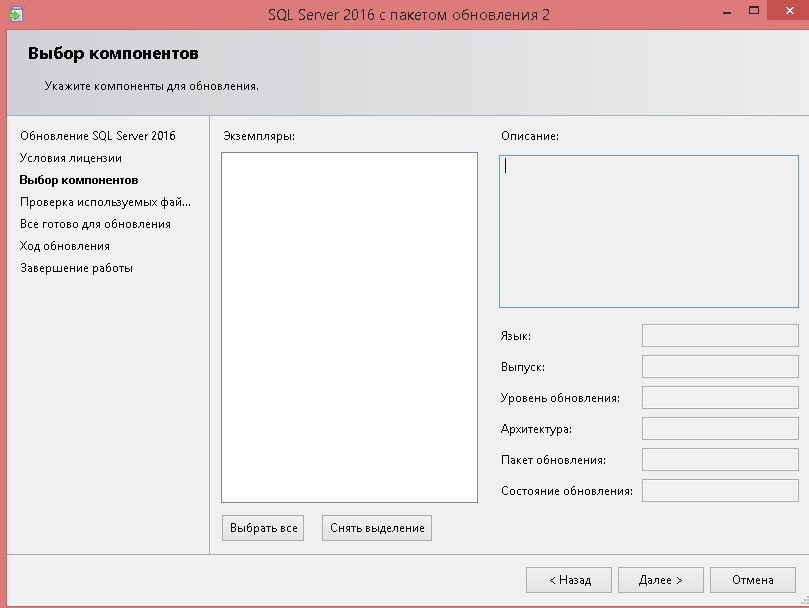Click the 'Выпуск' field
Viewport: 809px width, 608px height.
[x=720, y=366]
